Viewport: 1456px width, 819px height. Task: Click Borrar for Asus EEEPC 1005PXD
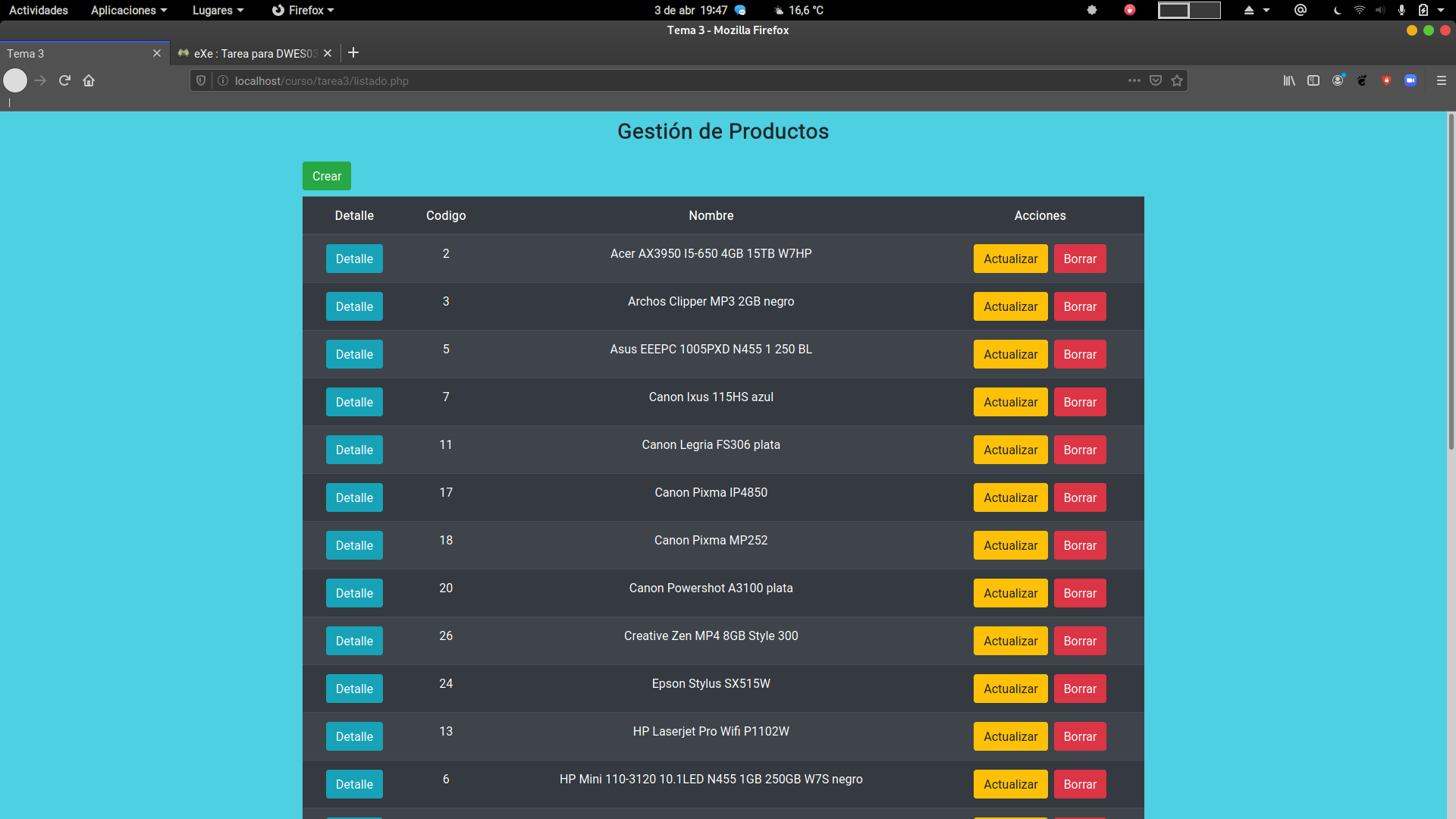1080,354
